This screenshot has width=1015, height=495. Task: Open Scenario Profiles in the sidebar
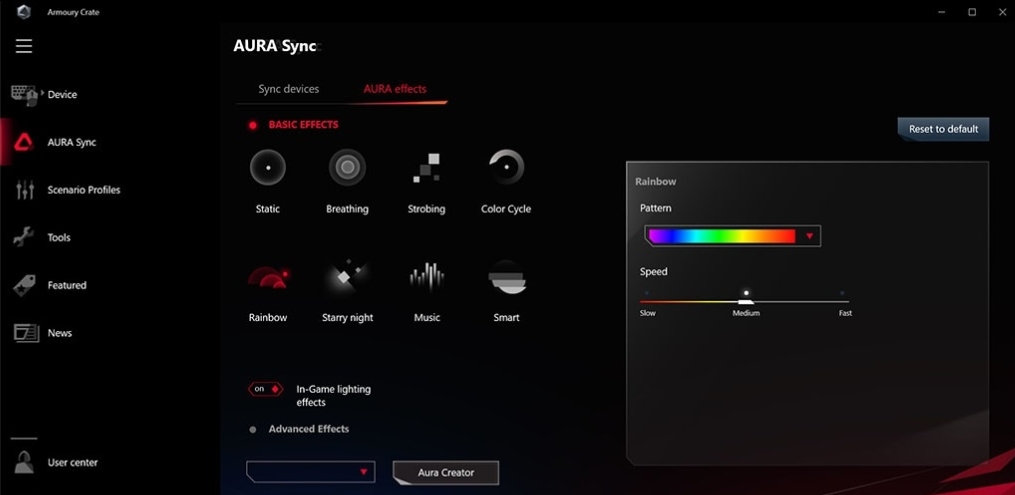click(x=84, y=190)
